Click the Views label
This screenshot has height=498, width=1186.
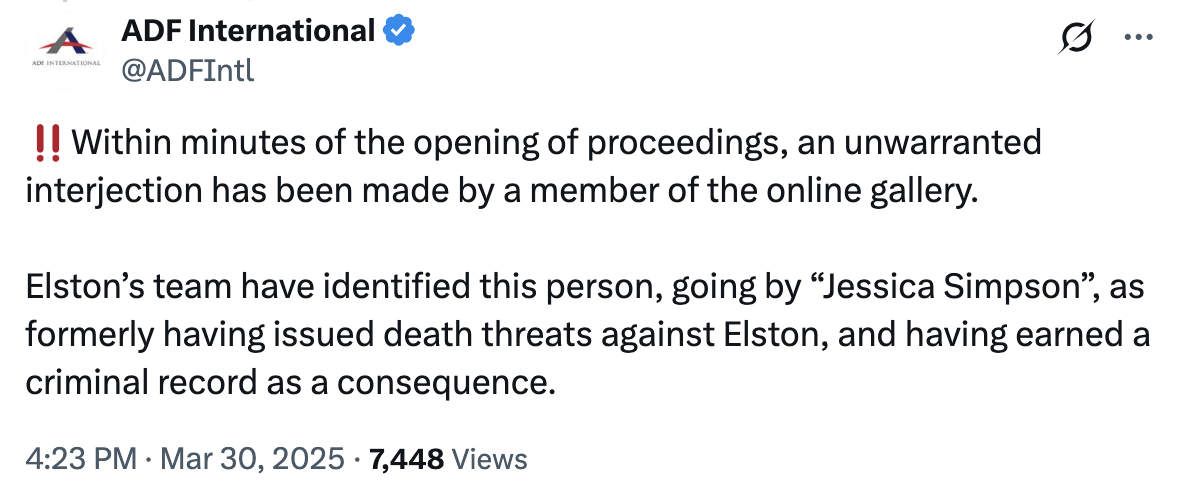tap(489, 459)
